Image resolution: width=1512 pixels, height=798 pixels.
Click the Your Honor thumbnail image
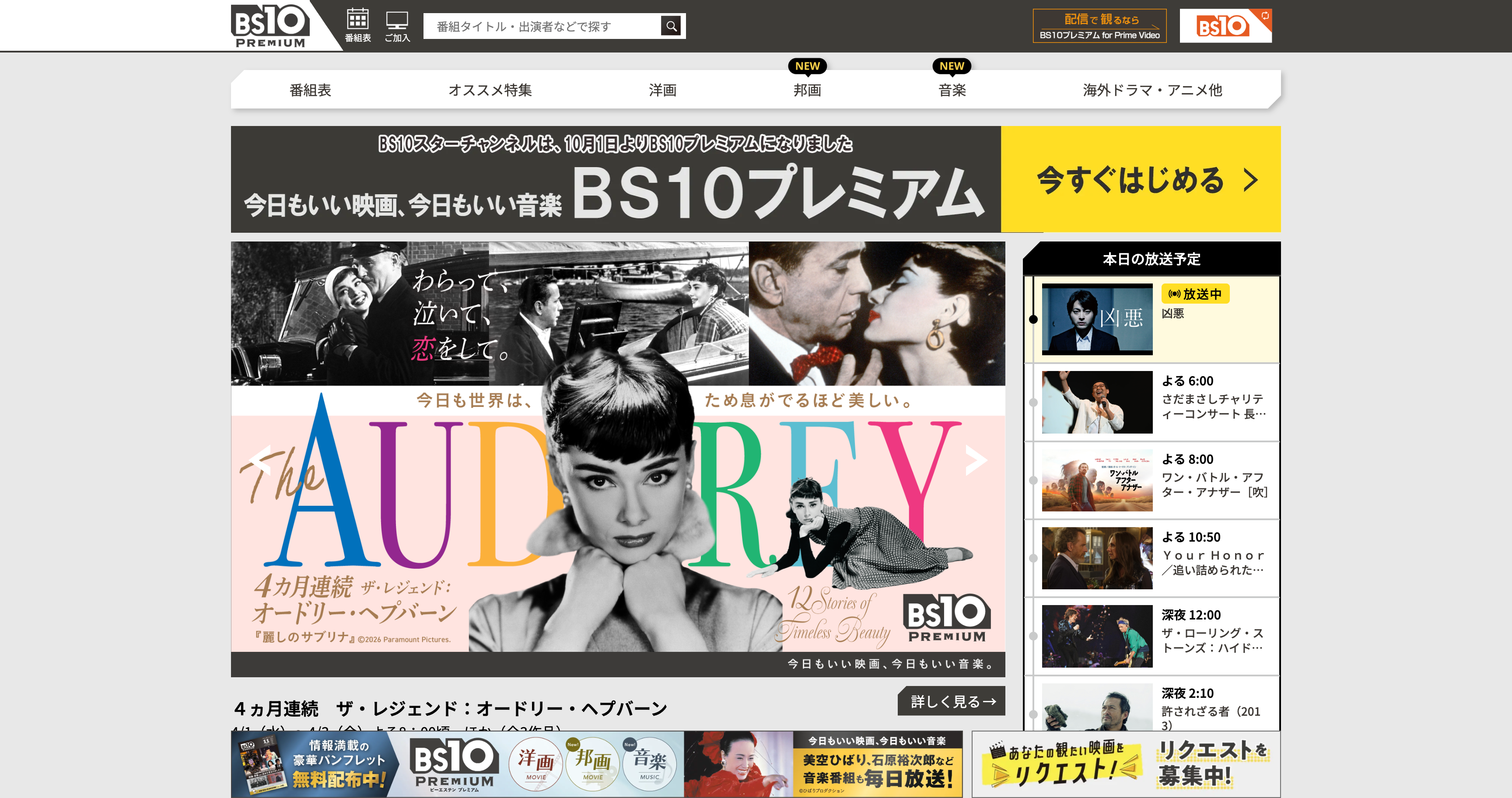1097,558
